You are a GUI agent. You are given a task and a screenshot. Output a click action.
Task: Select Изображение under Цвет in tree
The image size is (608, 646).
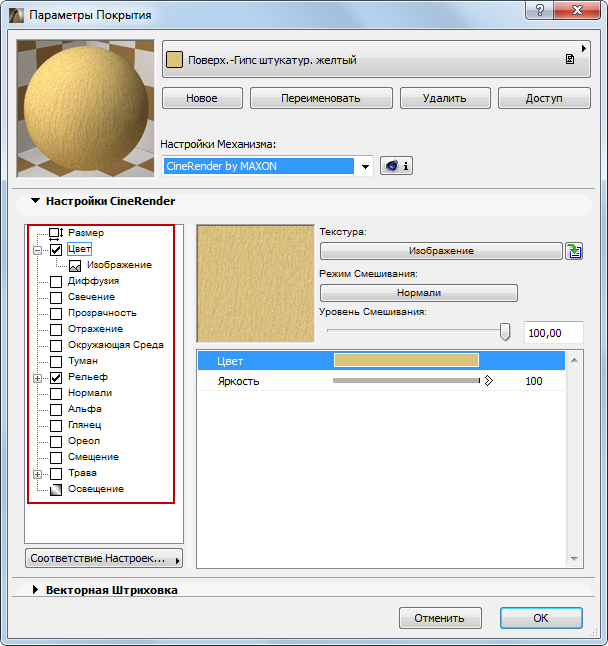point(119,265)
